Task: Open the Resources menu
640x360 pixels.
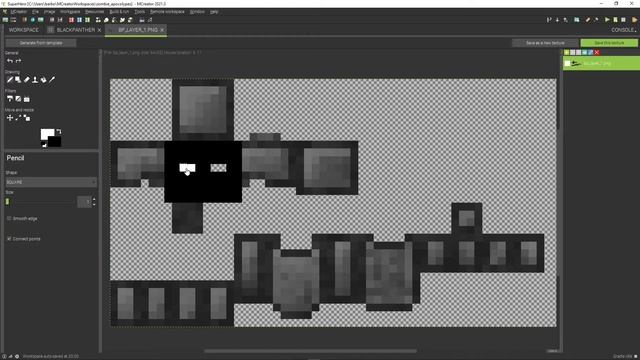Action: (94, 12)
